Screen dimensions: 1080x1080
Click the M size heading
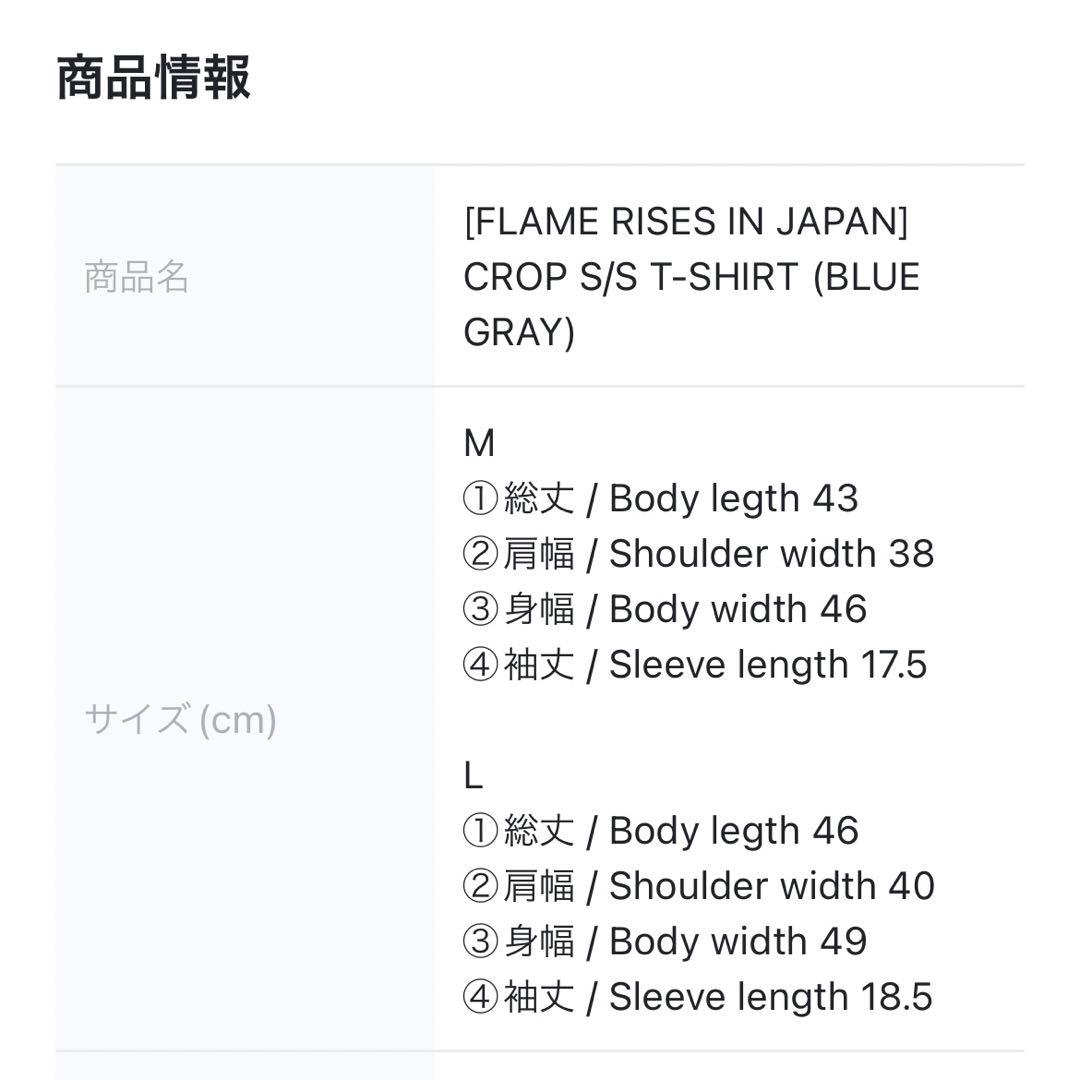pos(479,443)
